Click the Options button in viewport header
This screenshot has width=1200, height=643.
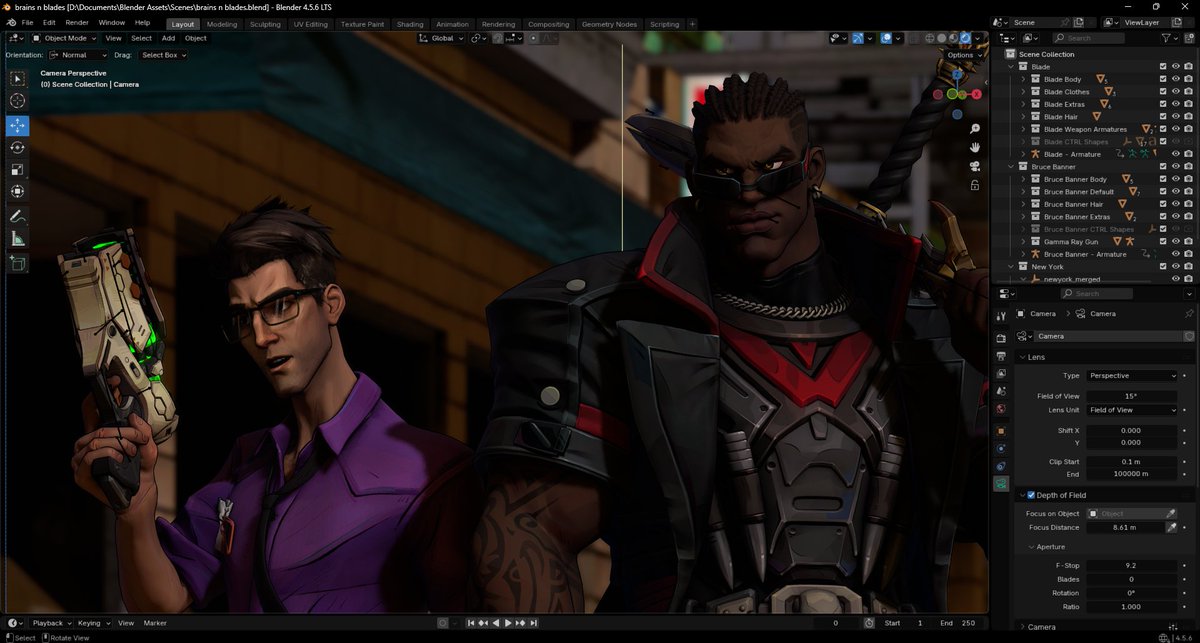click(x=963, y=55)
